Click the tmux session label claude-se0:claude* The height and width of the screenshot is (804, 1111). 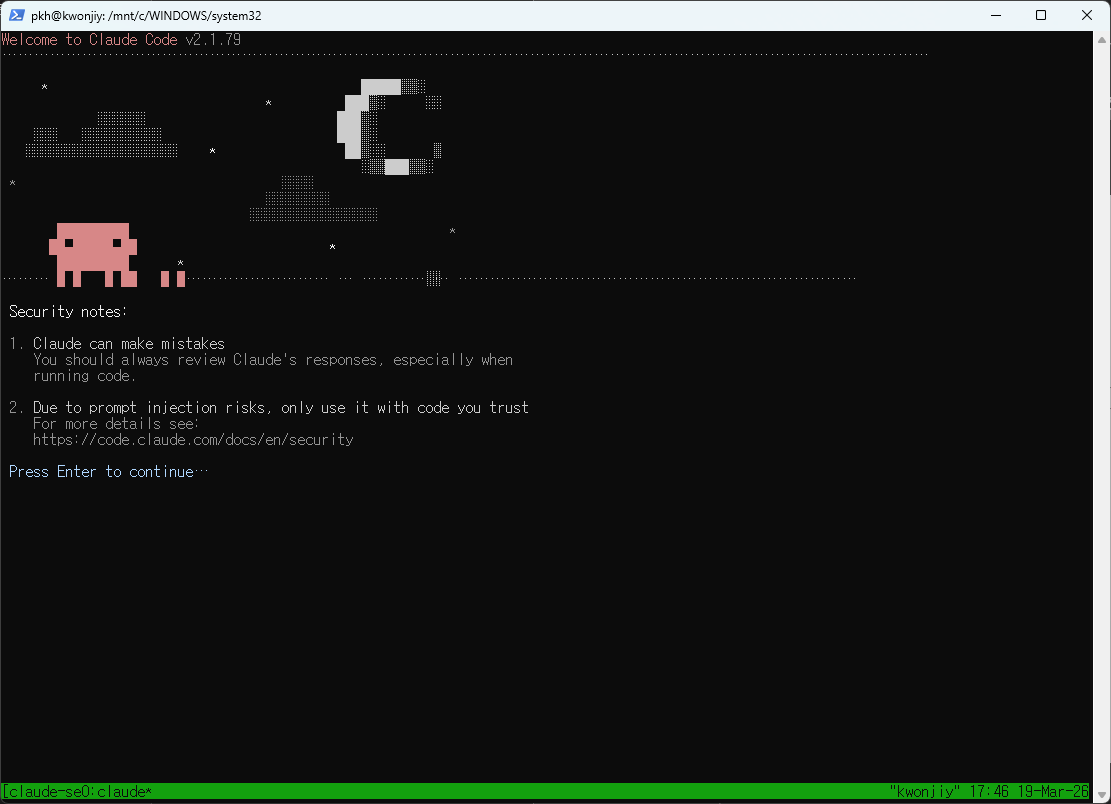[x=77, y=791]
